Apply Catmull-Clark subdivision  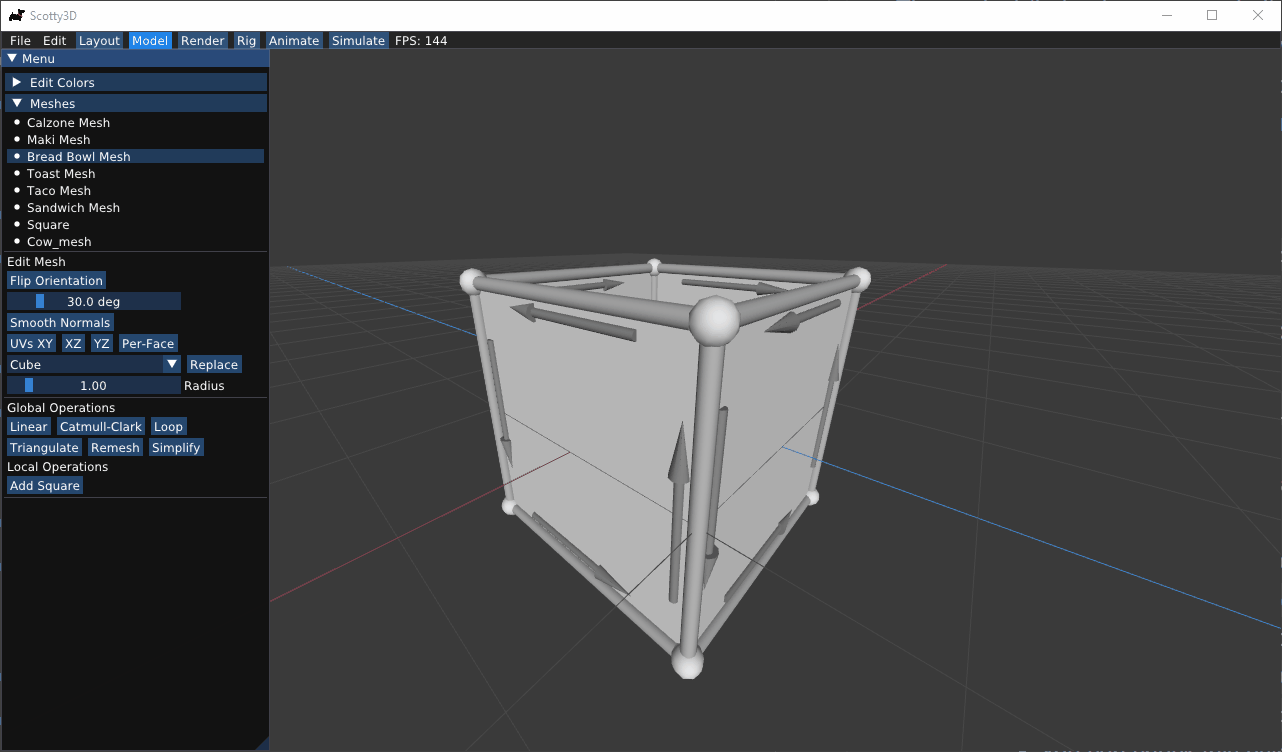(101, 427)
